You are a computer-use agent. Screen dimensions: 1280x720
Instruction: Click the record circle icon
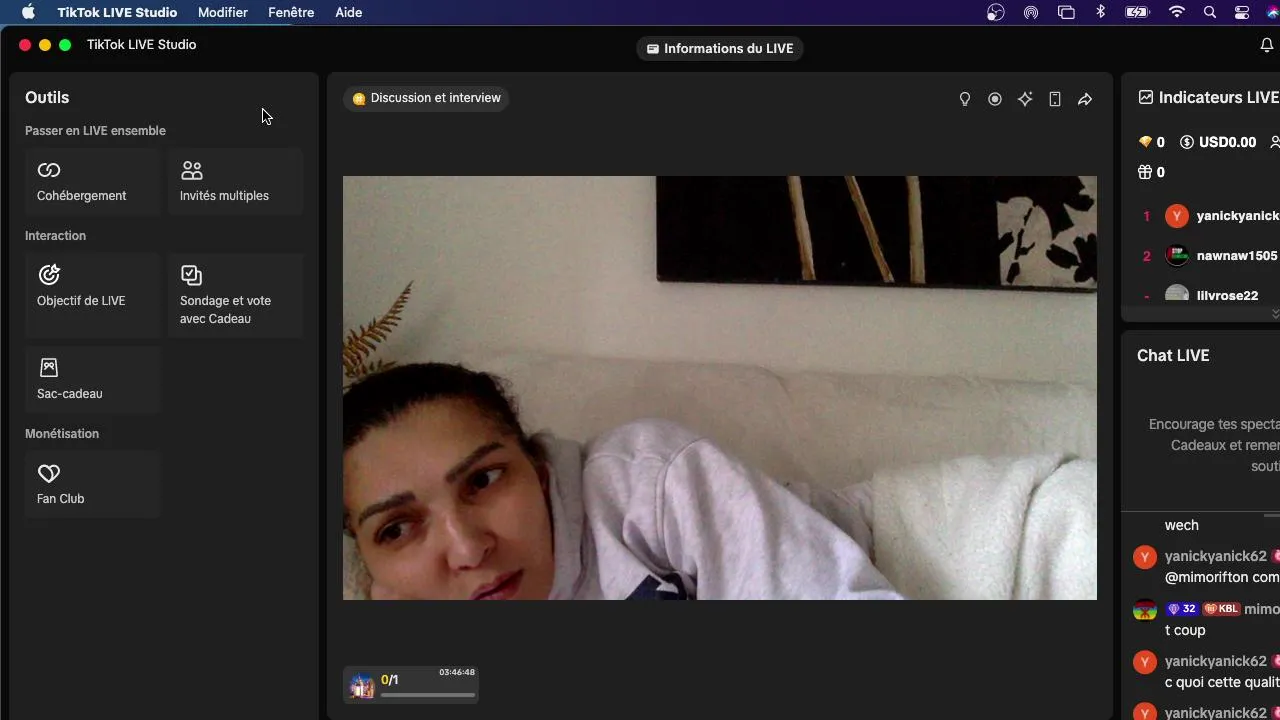click(x=995, y=99)
